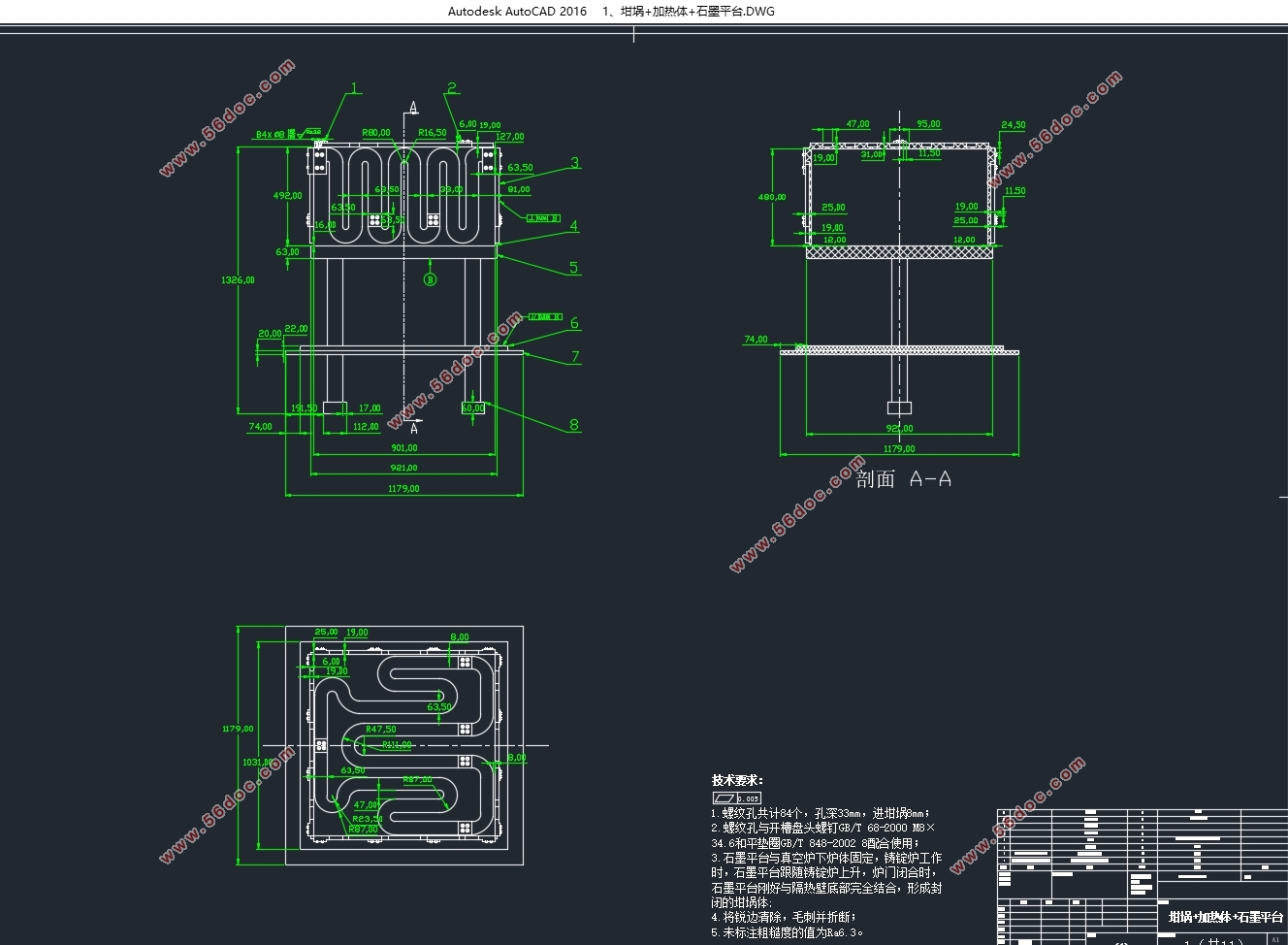Click part balloon number 6
Image resolution: width=1288 pixels, height=945 pixels.
(575, 323)
